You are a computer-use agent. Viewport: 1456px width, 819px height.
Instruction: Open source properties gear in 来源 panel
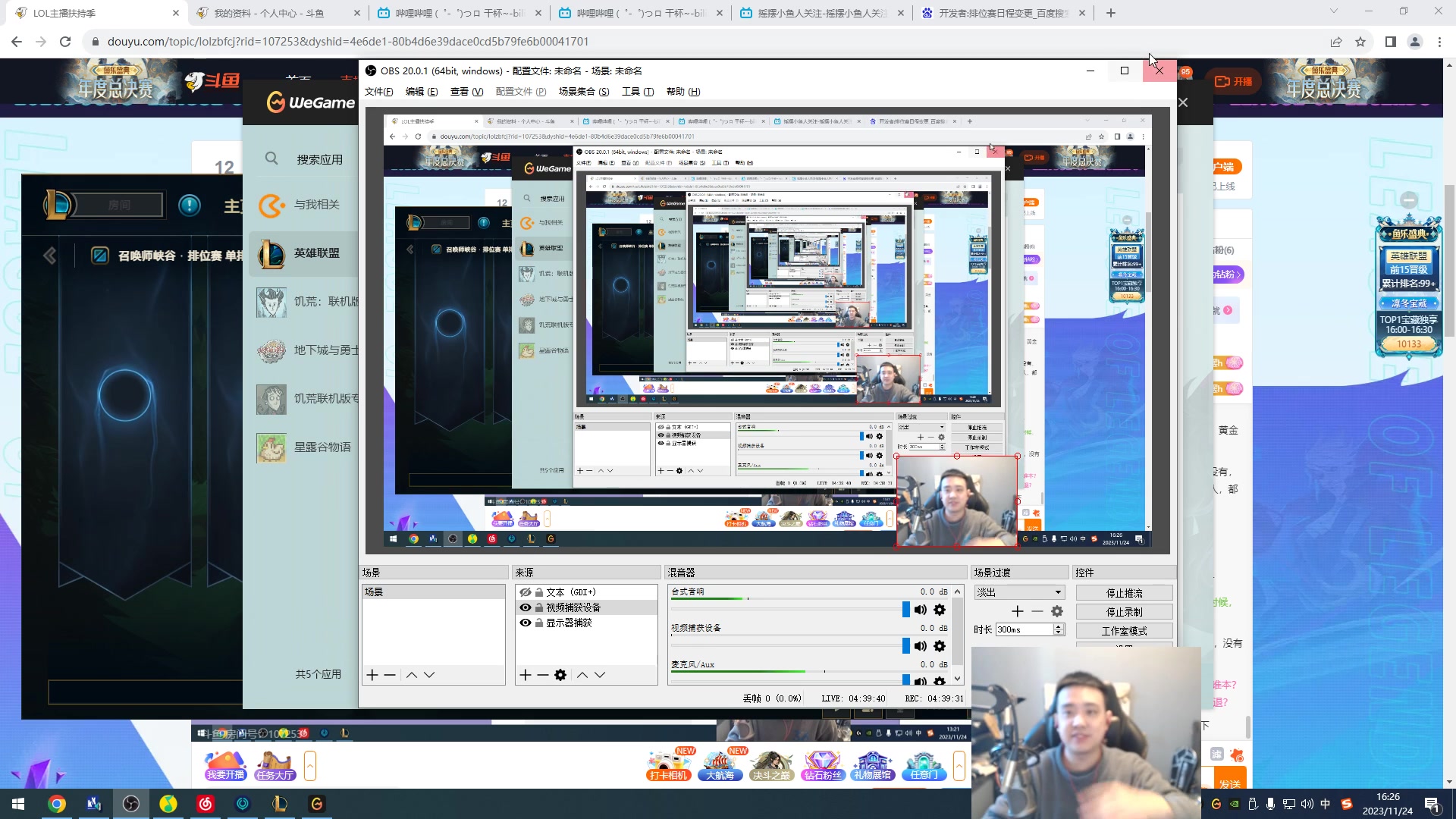[560, 675]
